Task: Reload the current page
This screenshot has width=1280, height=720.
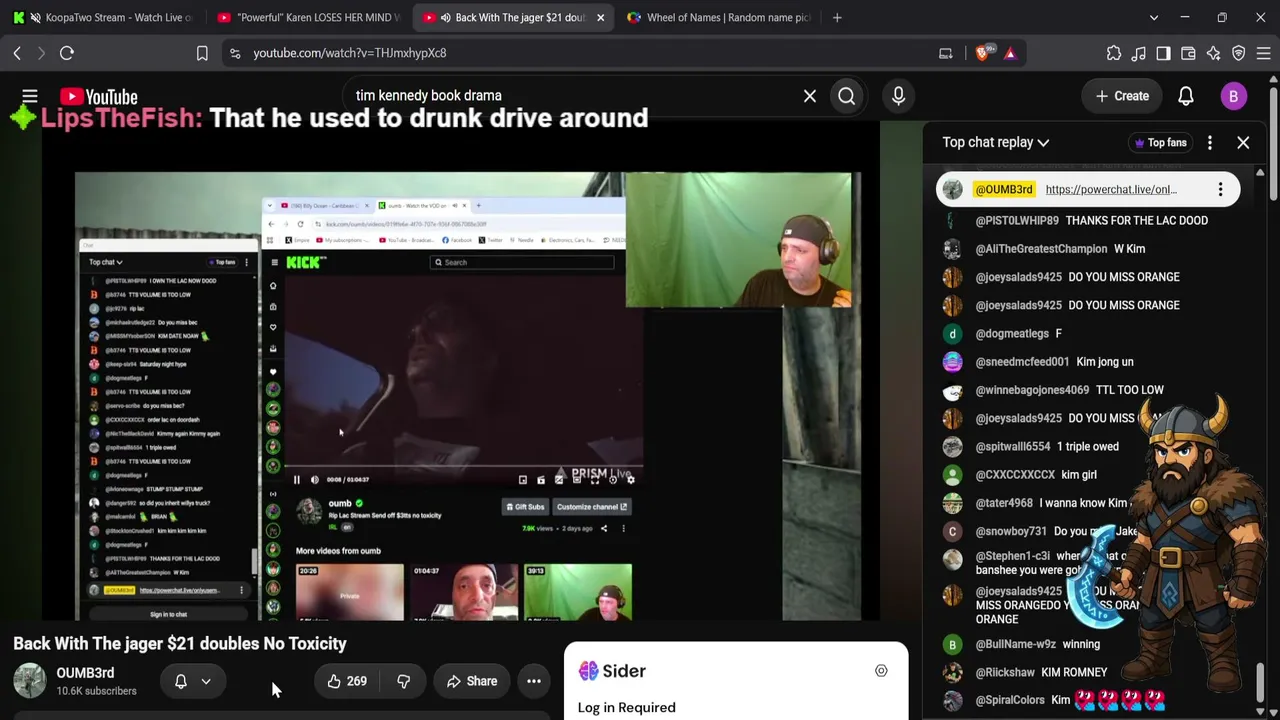Action: click(x=67, y=53)
